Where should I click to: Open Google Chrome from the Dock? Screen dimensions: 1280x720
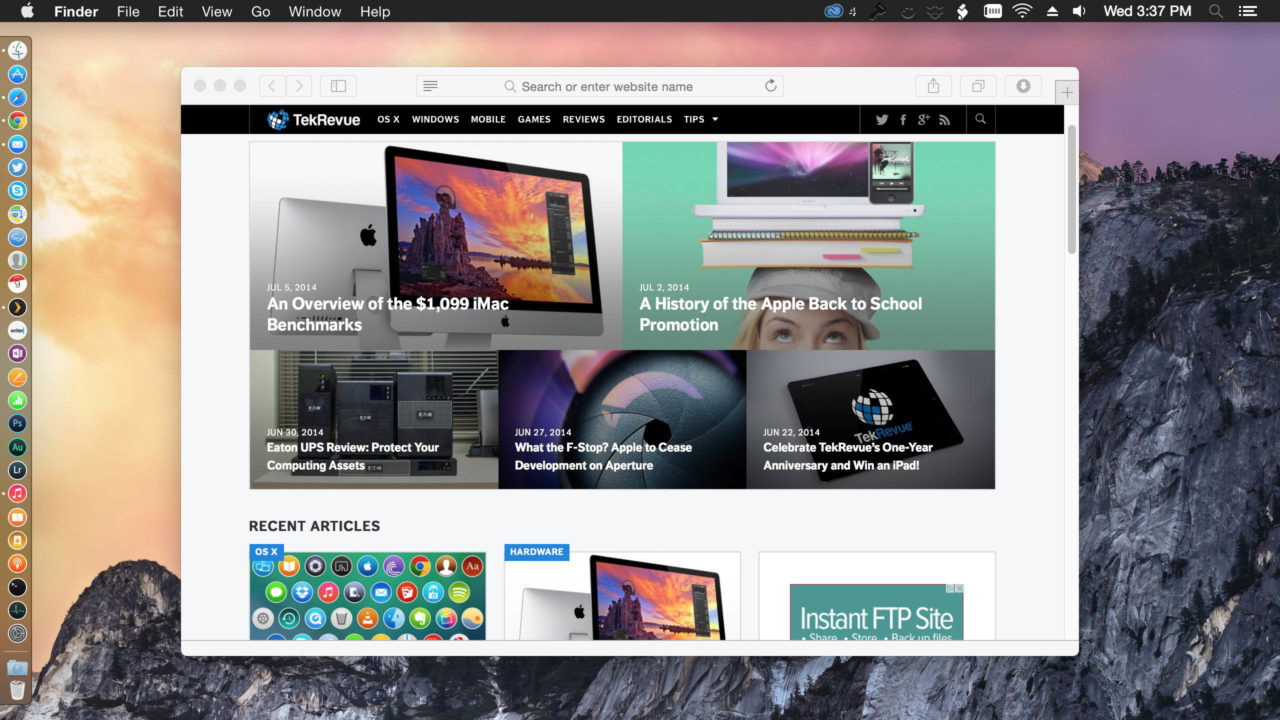coord(17,121)
